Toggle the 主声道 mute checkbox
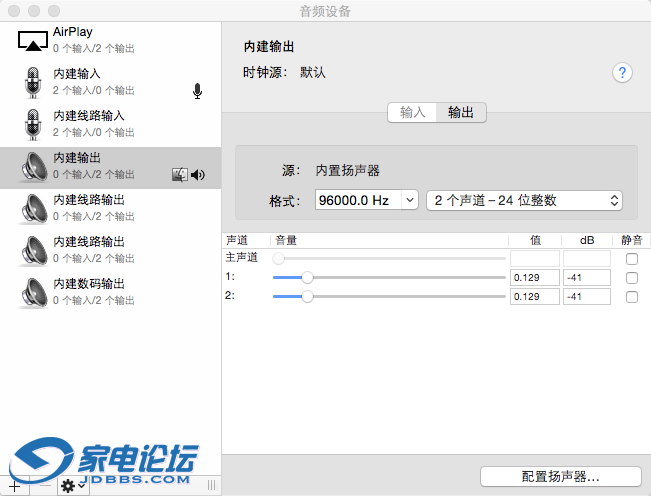 [x=632, y=259]
